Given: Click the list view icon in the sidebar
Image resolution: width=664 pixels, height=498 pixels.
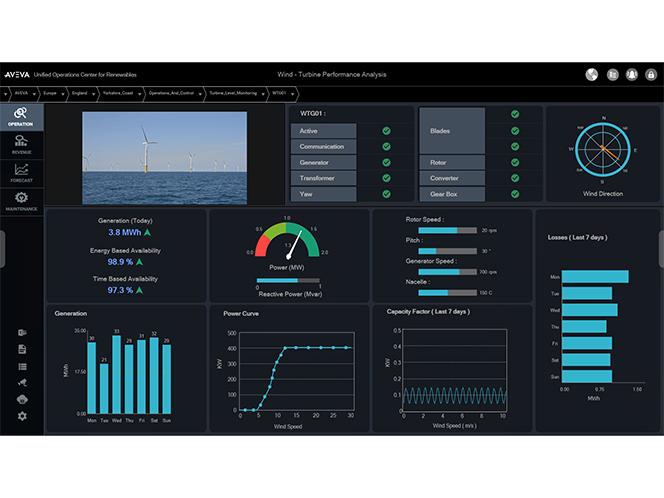Looking at the screenshot, I should tap(22, 366).
